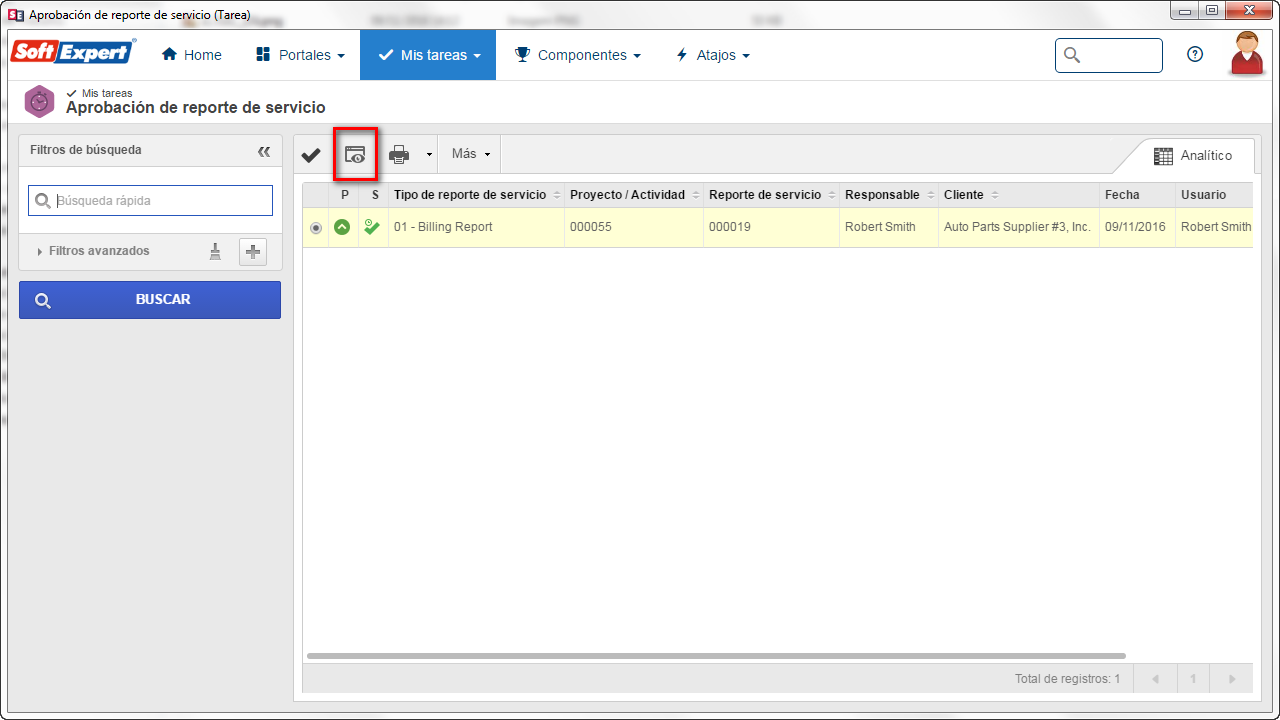Image resolution: width=1280 pixels, height=720 pixels.
Task: Open the print options dropdown arrow
Action: point(429,155)
